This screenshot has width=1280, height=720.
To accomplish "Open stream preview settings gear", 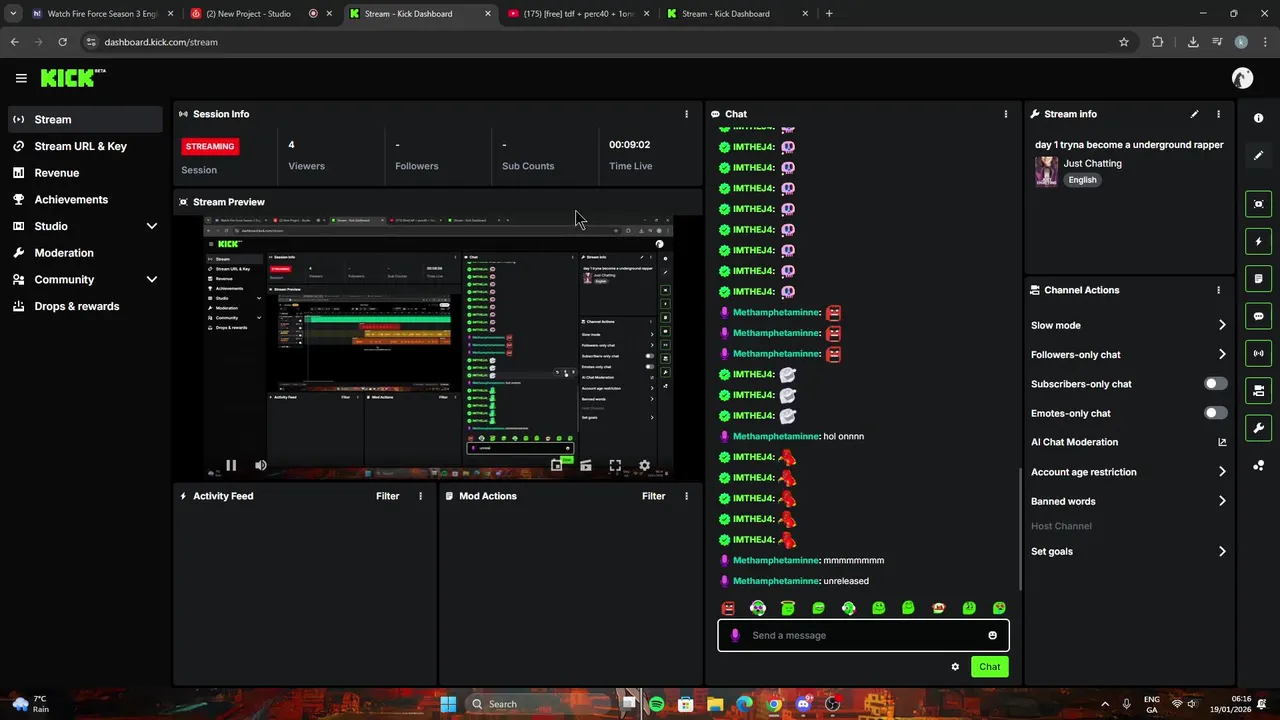I will (644, 465).
